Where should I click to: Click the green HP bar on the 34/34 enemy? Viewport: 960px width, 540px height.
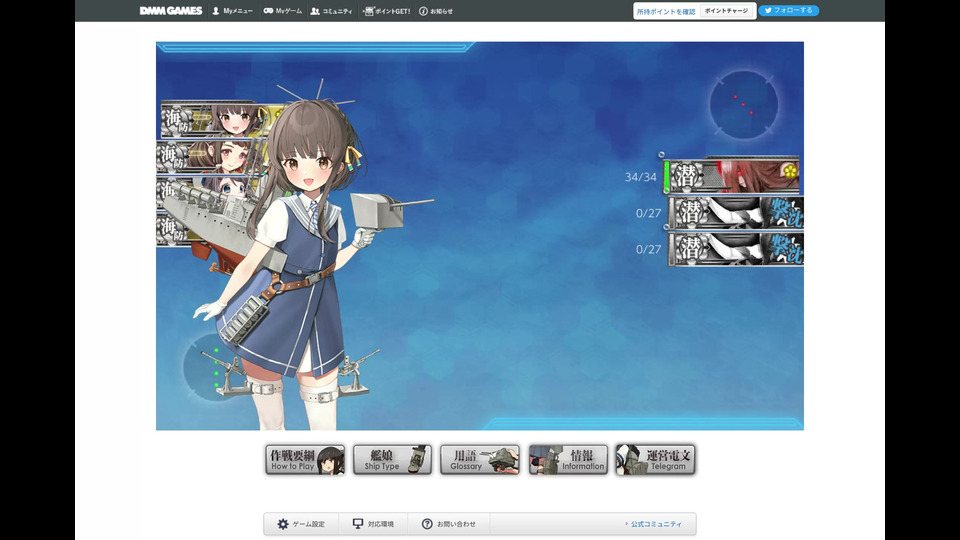(x=666, y=176)
